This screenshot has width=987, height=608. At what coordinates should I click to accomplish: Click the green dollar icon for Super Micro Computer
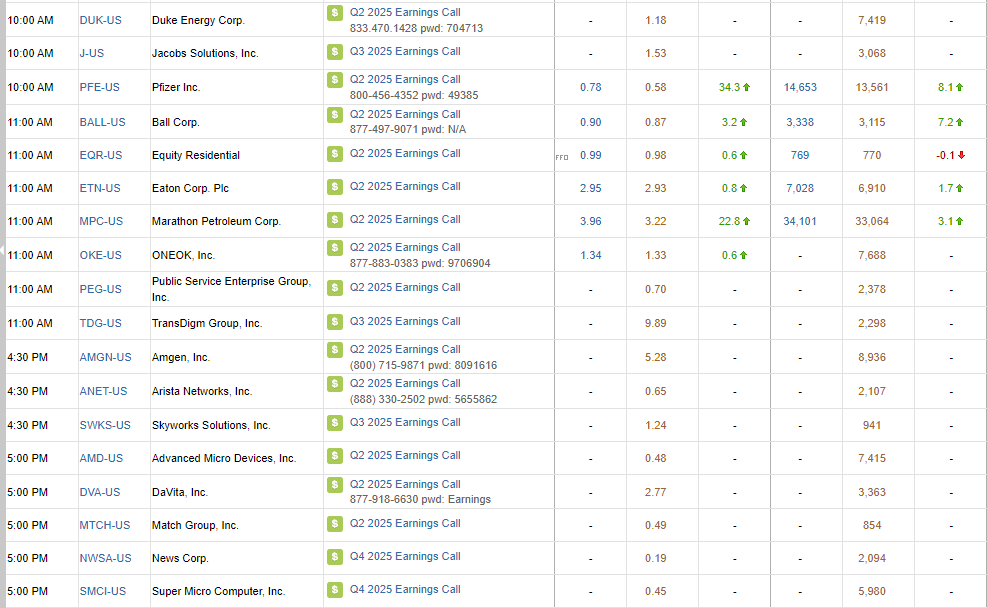click(335, 590)
